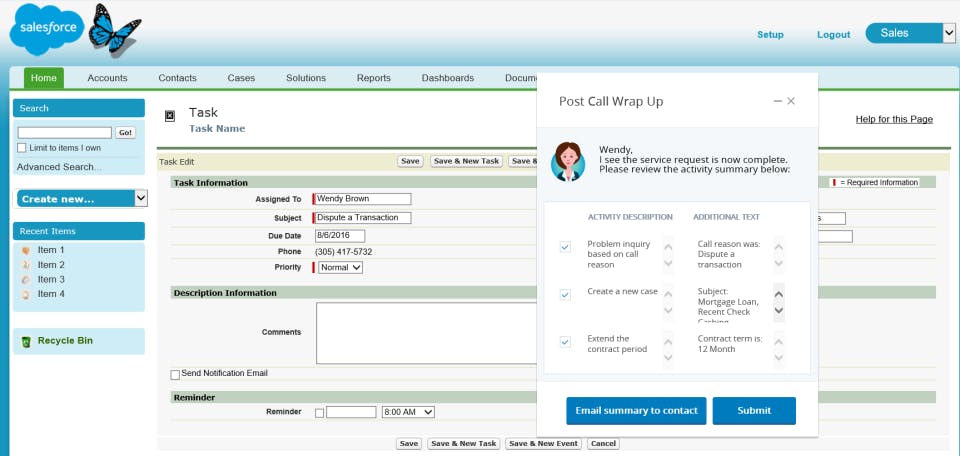The height and width of the screenshot is (456, 960).
Task: Click top Save & New Task button
Action: pyautogui.click(x=466, y=161)
